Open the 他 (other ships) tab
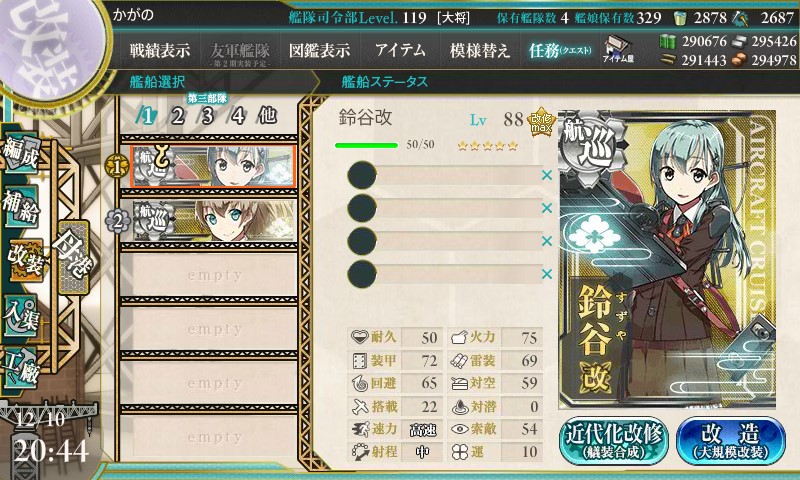 [x=267, y=116]
